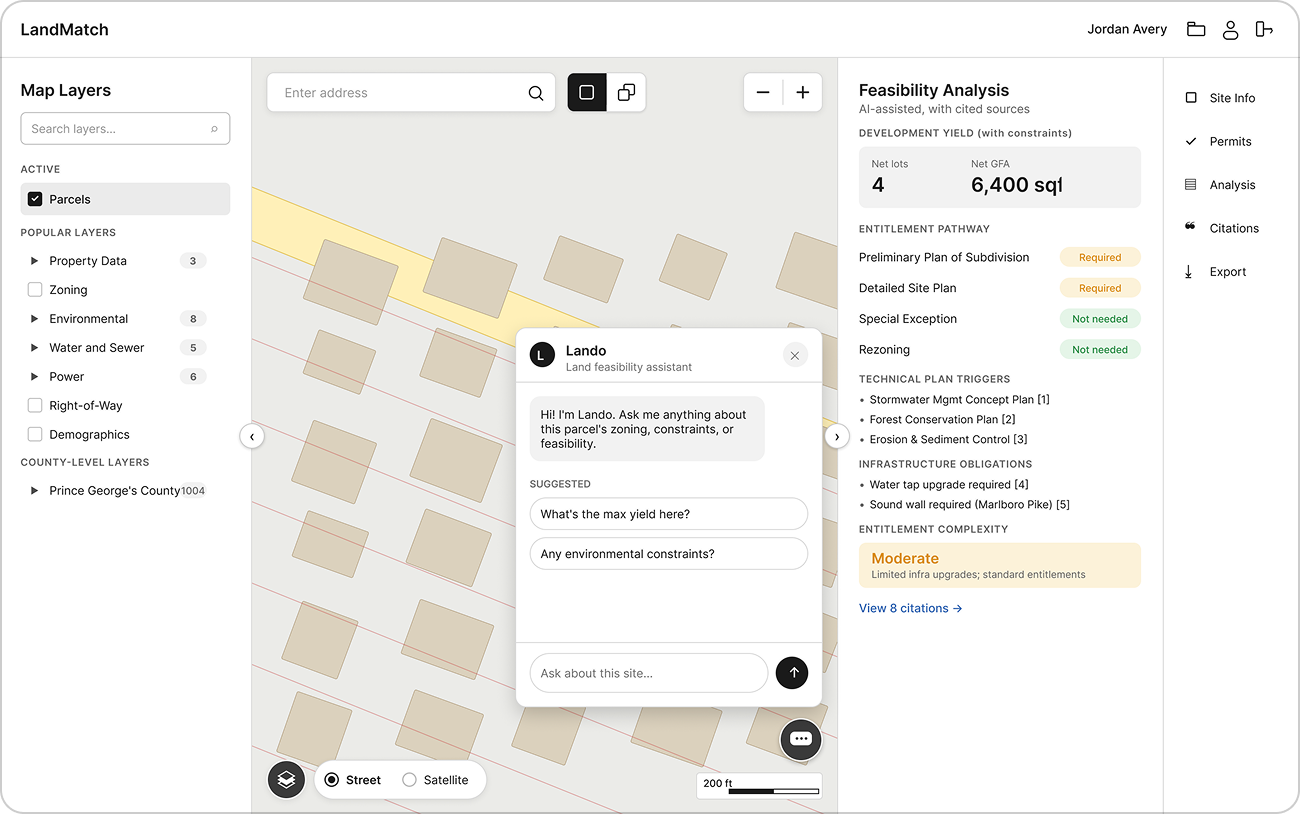The height and width of the screenshot is (814, 1300).
Task: Enable the Demographics layer checkbox
Action: pos(35,435)
